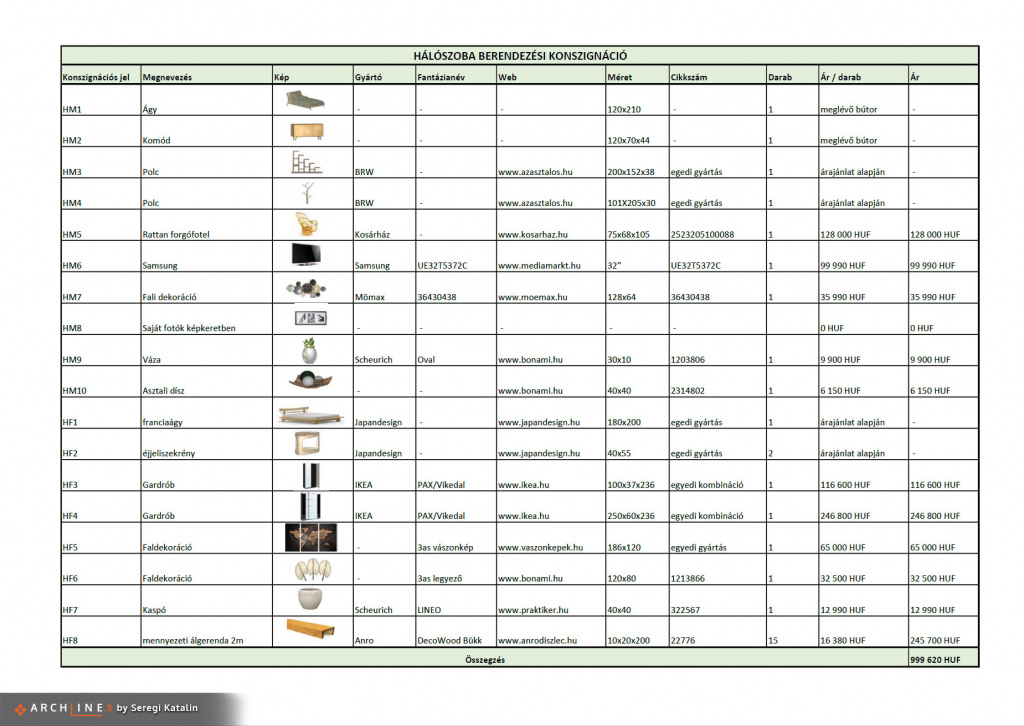Click the 16 380 HUF unit price
1024x726 pixels.
click(x=843, y=640)
